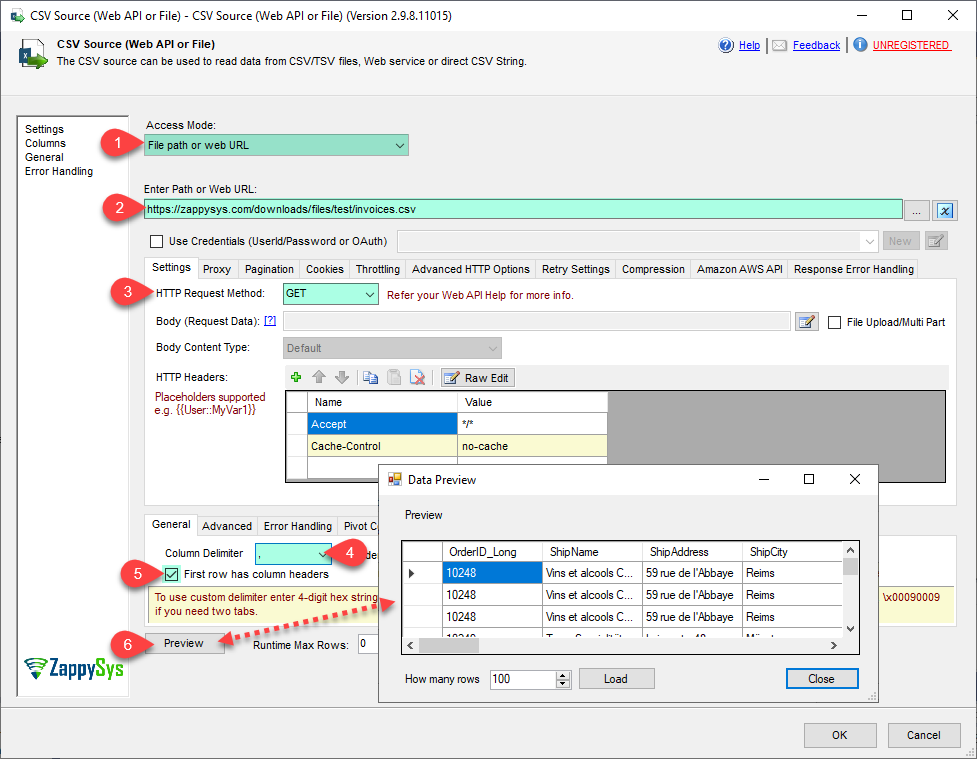977x759 pixels.
Task: Click the Raw Edit button
Action: pyautogui.click(x=478, y=378)
